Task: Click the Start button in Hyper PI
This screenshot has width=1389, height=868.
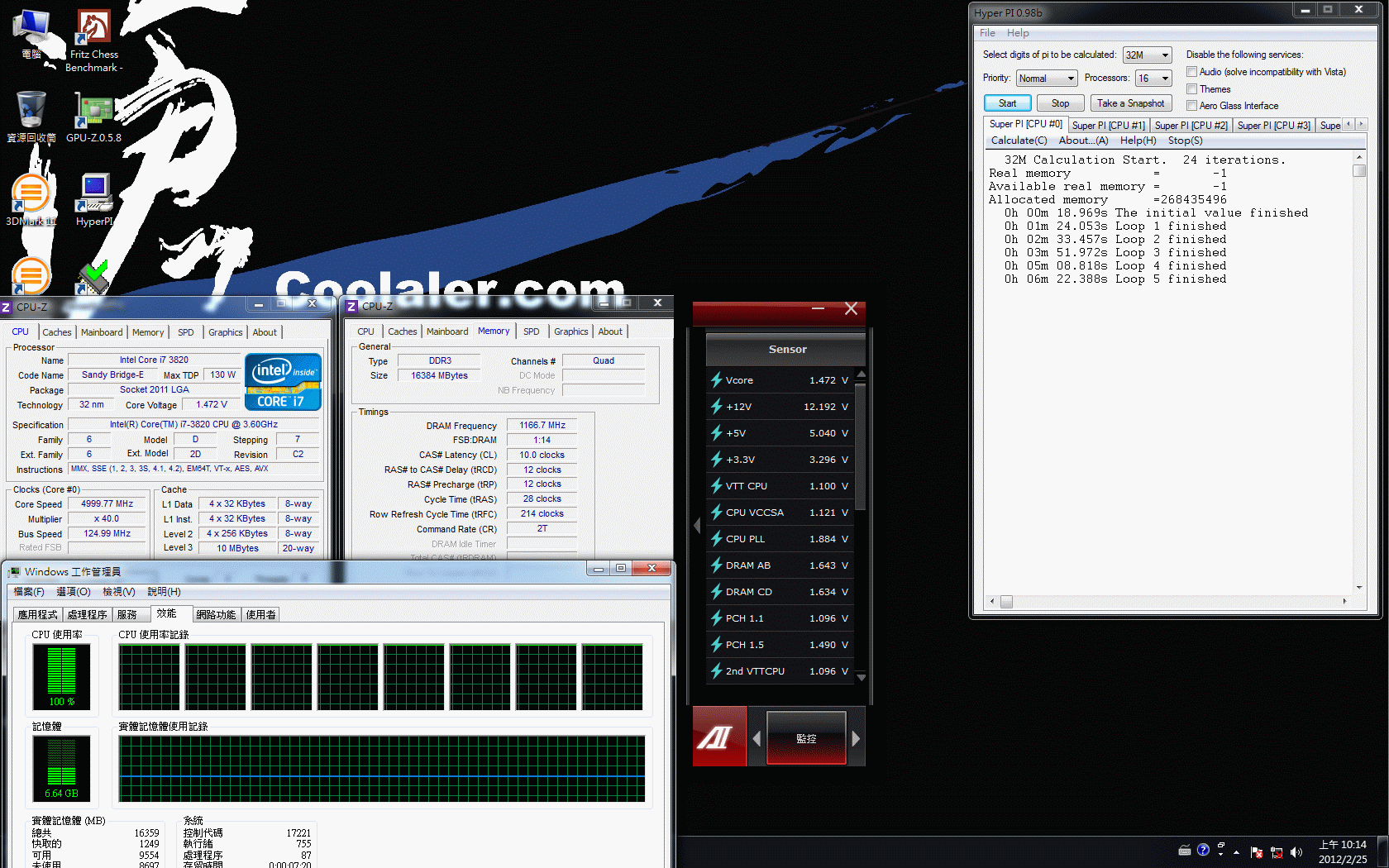Action: [1007, 103]
